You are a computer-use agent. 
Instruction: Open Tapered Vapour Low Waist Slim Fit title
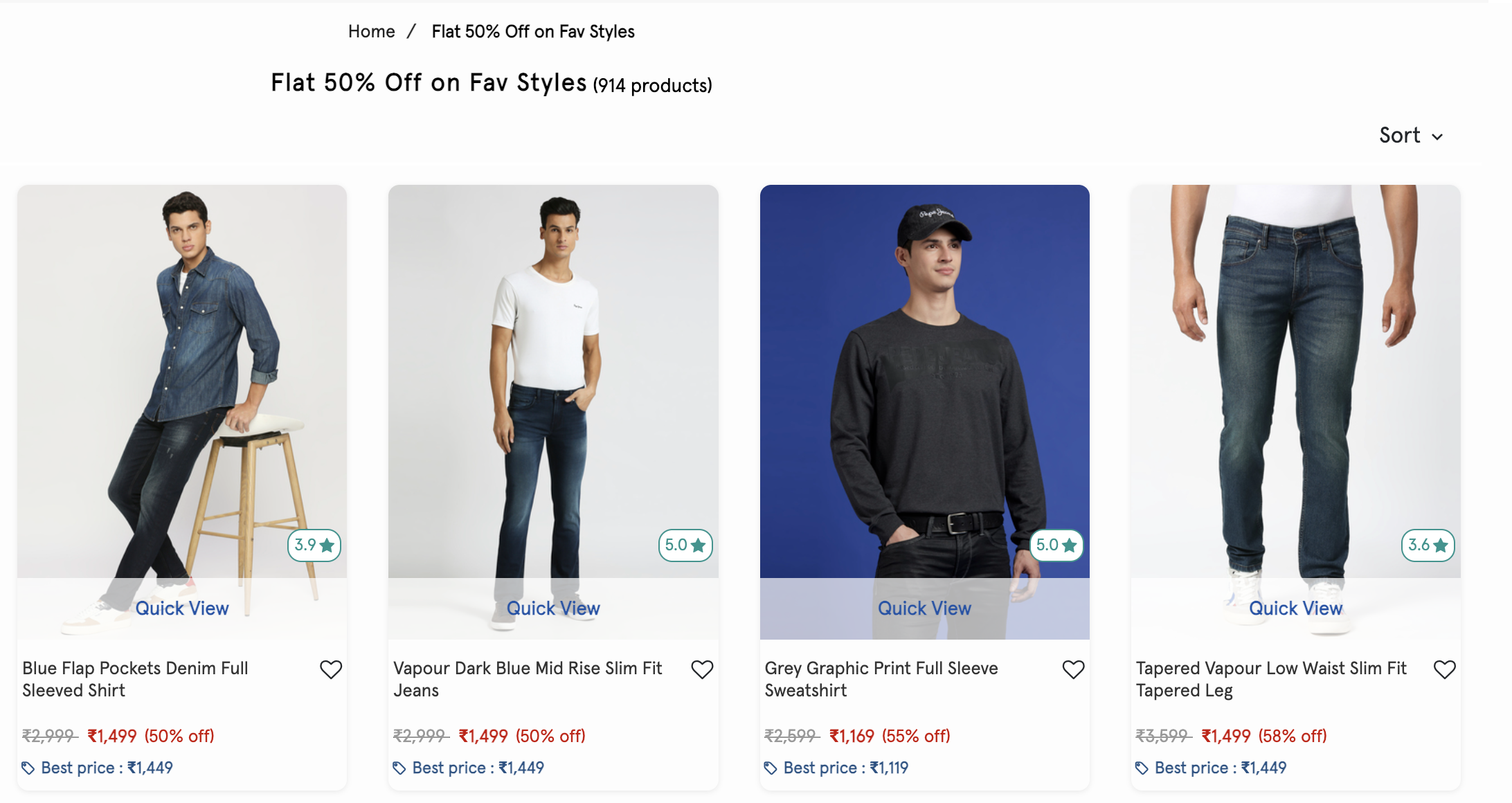(x=1271, y=679)
